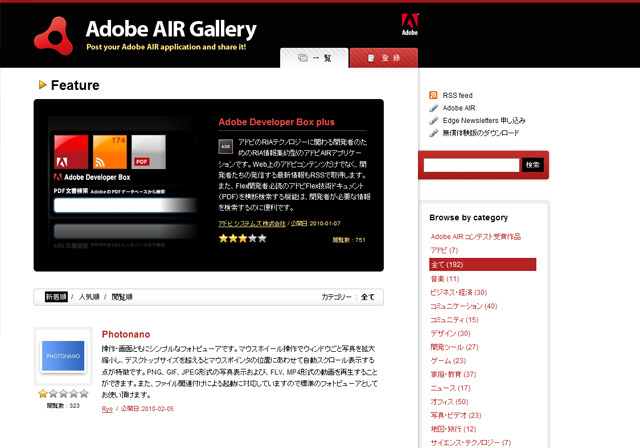Open the RSS feed link
Viewport: 640px width, 448px height.
pyautogui.click(x=458, y=95)
